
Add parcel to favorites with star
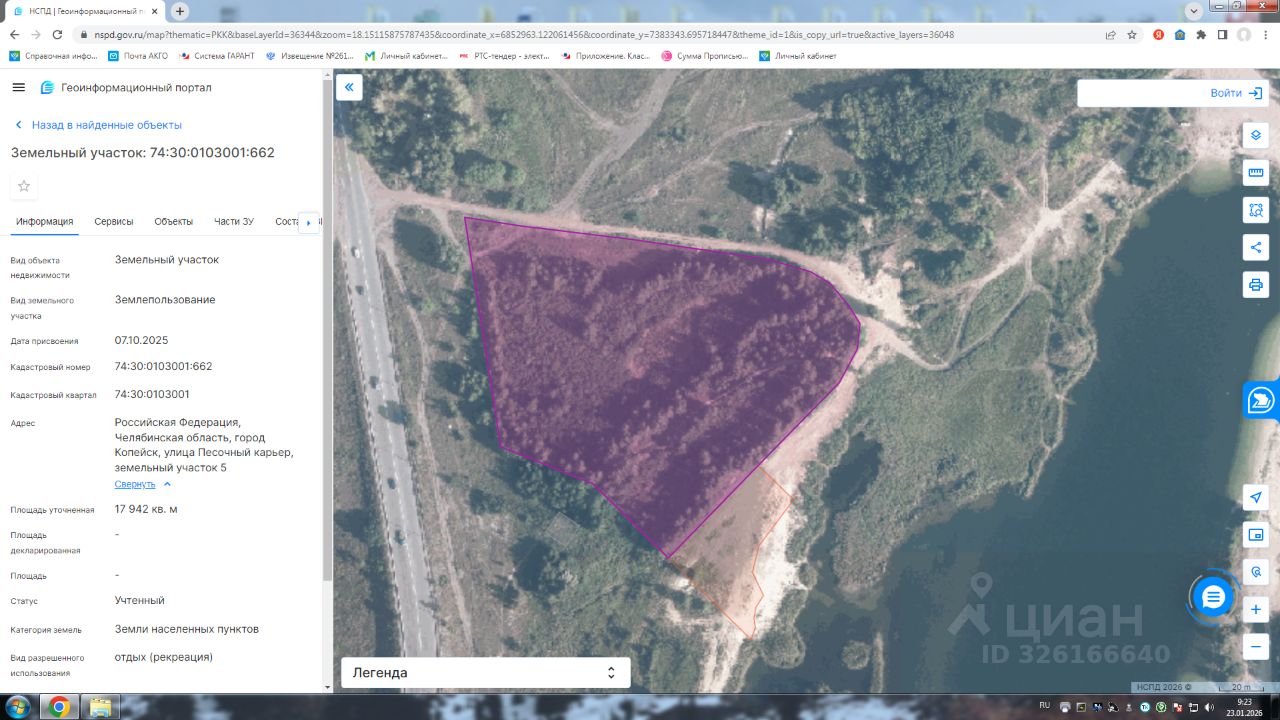pyautogui.click(x=24, y=186)
